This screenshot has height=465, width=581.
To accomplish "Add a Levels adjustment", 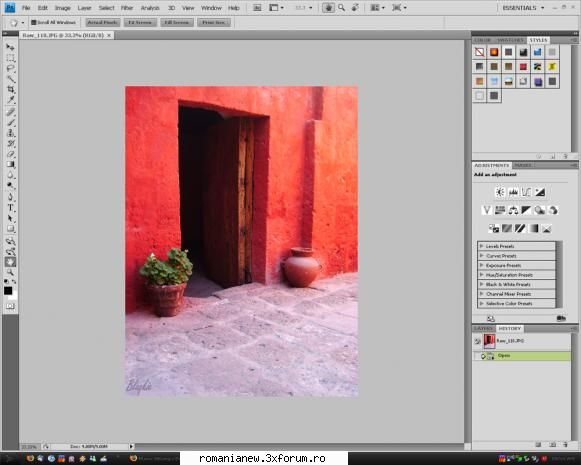I will (513, 192).
